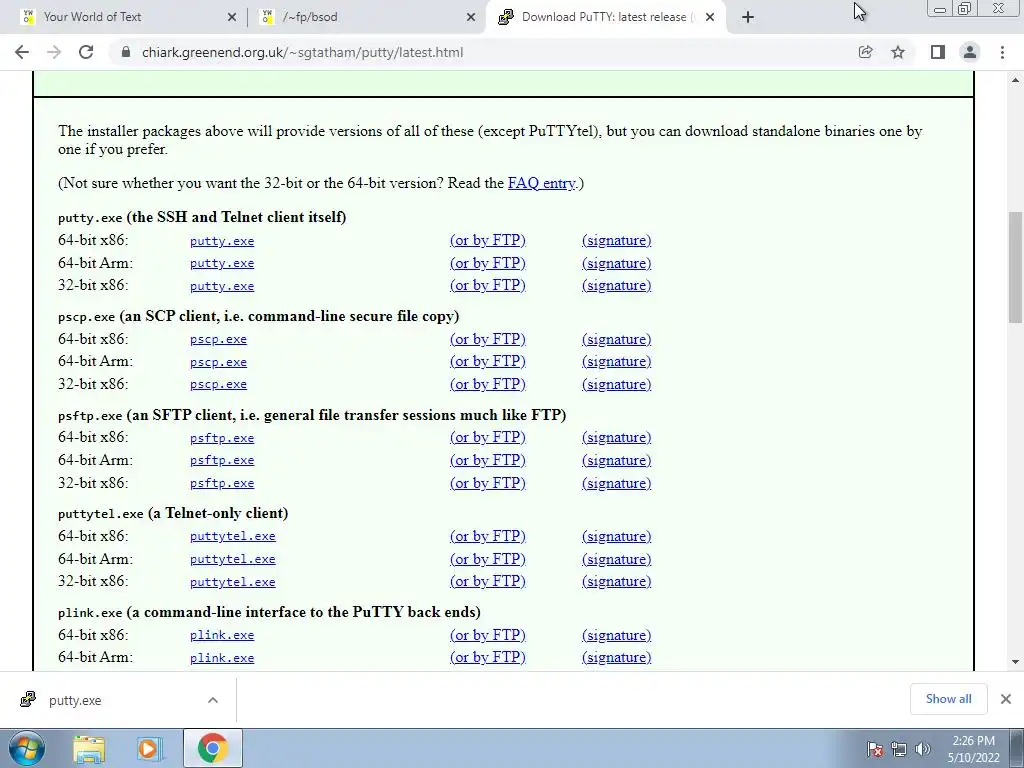
Task: Download 32-bit x86 putty.exe
Action: click(222, 286)
